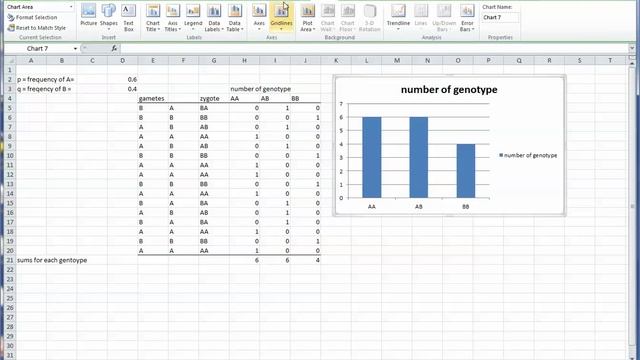The width and height of the screenshot is (640, 360).
Task: Open the Shapes gallery
Action: click(x=109, y=16)
